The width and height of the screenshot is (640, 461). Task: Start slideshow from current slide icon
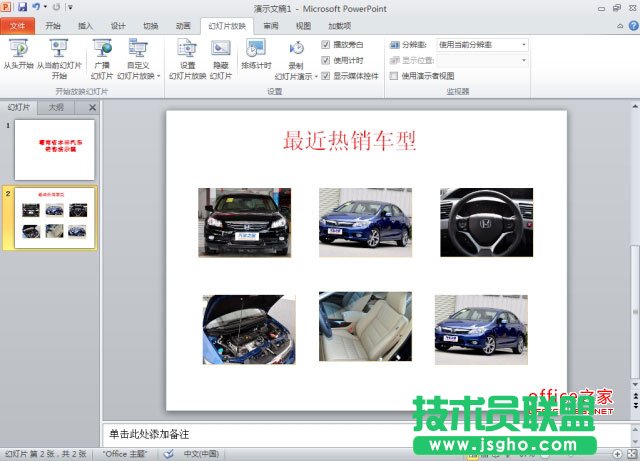click(59, 48)
